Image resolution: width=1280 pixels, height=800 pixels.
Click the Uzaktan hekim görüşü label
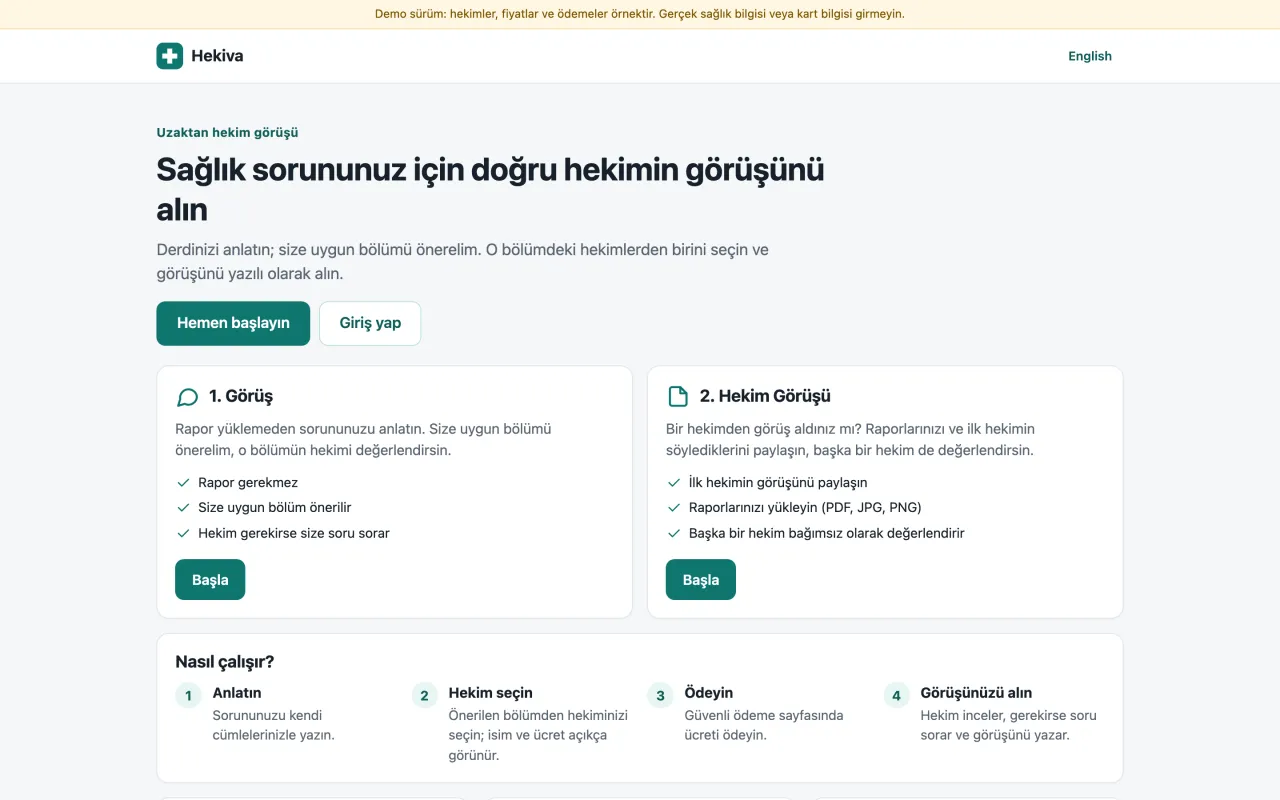coord(228,132)
